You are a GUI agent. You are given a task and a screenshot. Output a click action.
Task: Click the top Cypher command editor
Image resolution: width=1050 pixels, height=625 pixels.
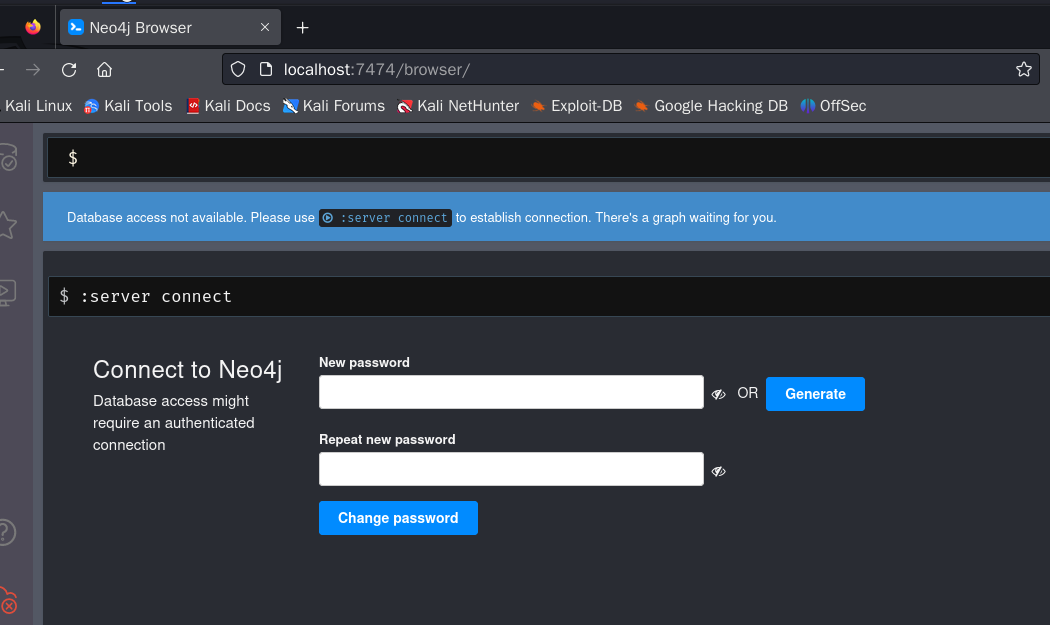(550, 158)
